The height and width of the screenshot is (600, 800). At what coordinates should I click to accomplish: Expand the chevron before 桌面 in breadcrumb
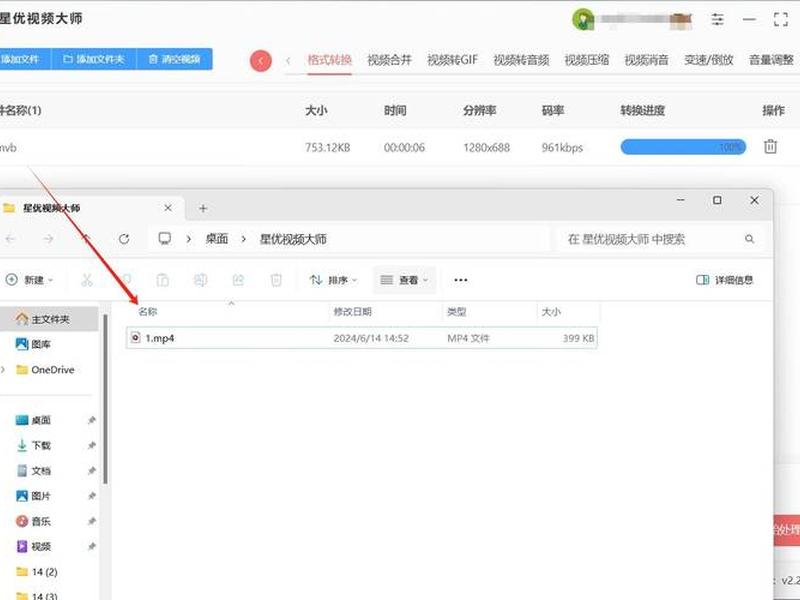tap(189, 239)
